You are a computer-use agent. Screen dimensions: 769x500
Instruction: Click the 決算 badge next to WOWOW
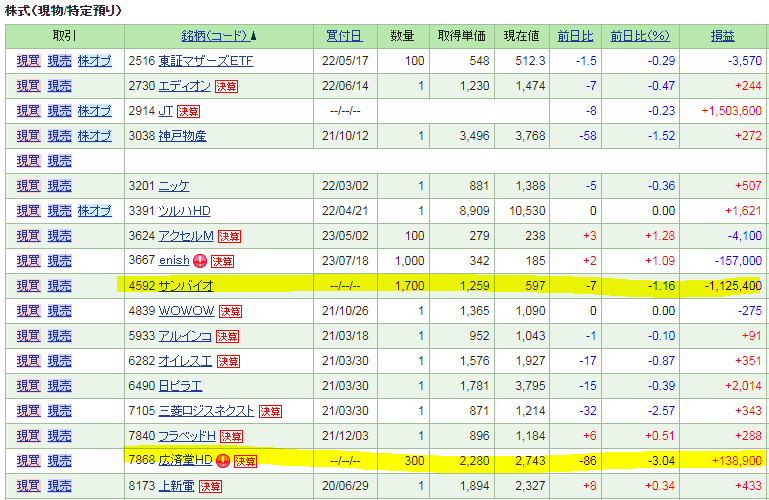coord(231,312)
